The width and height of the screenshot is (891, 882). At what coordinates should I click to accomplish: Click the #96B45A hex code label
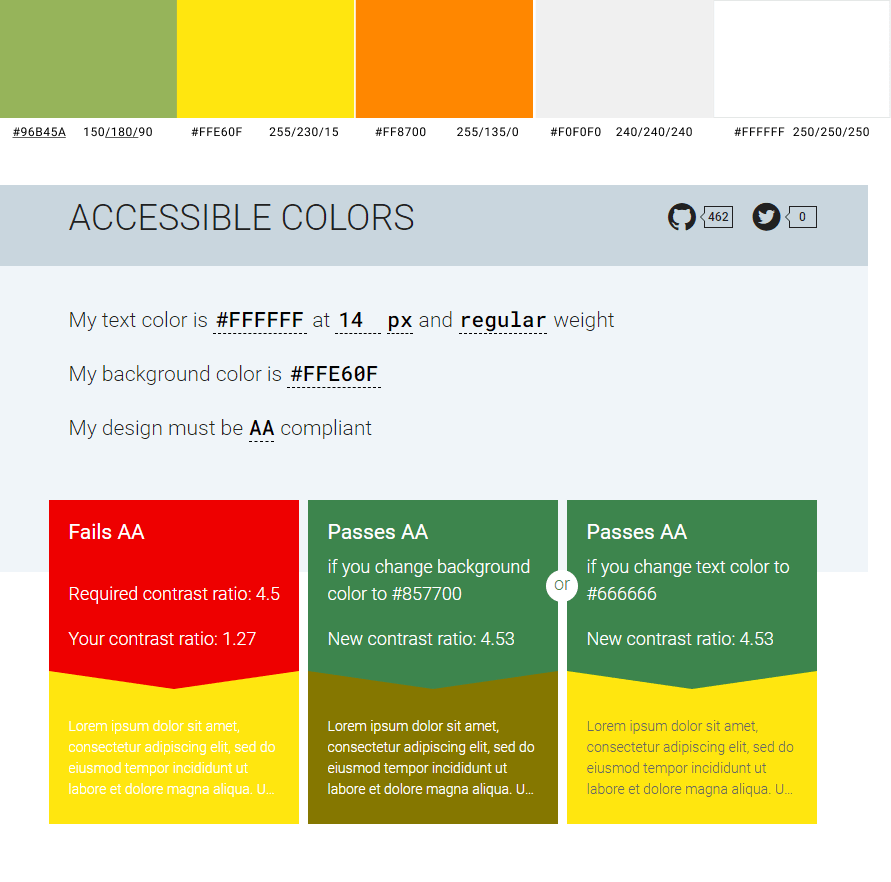tap(39, 132)
